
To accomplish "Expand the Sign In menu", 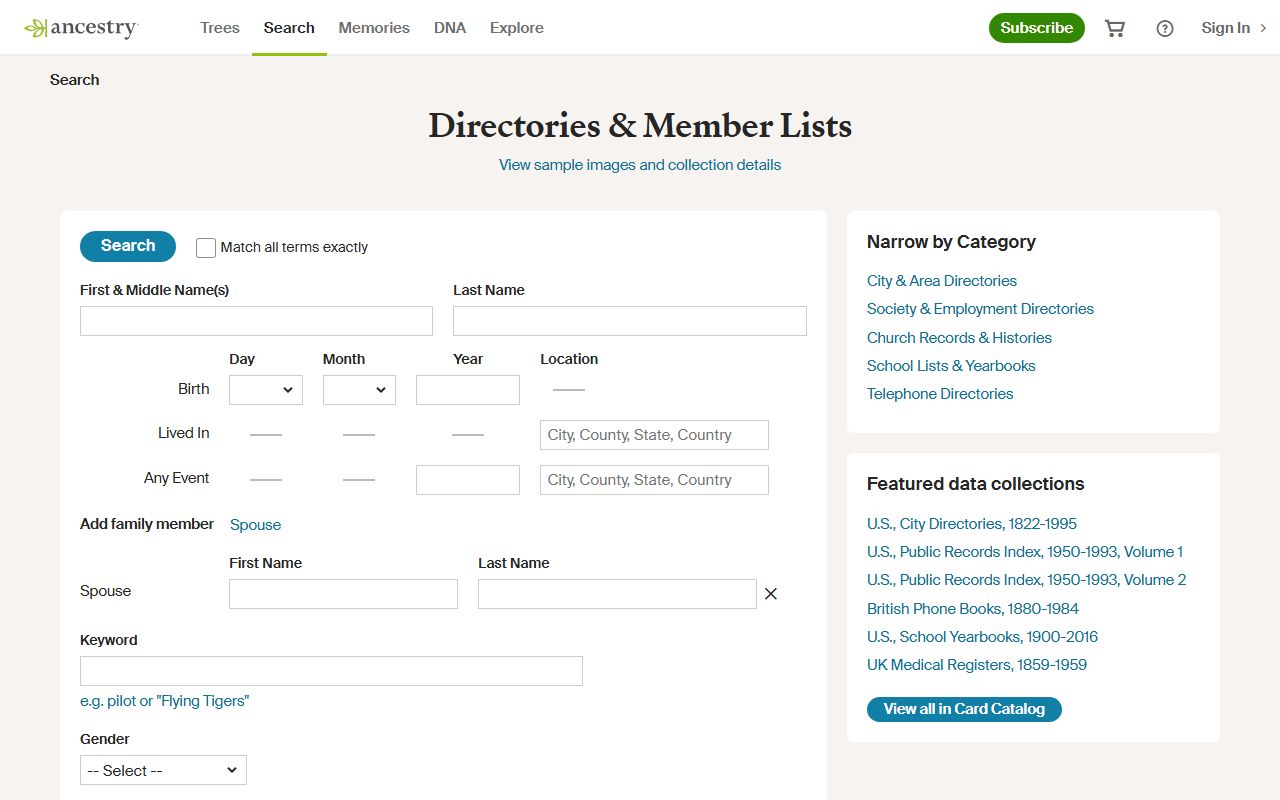I will [1234, 28].
